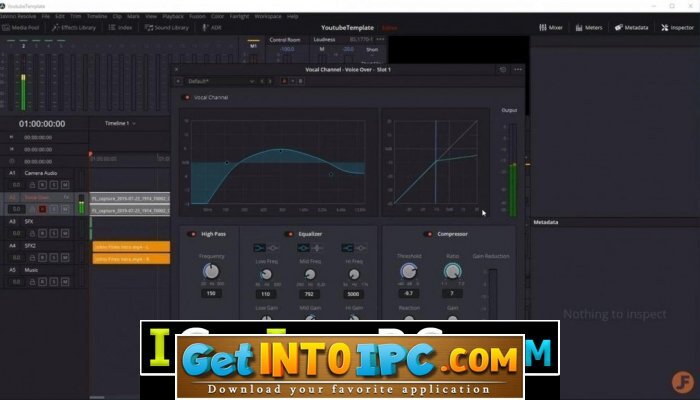Toggle Vocal Channel plugin bypass
This screenshot has height=400, width=700.
pyautogui.click(x=186, y=97)
